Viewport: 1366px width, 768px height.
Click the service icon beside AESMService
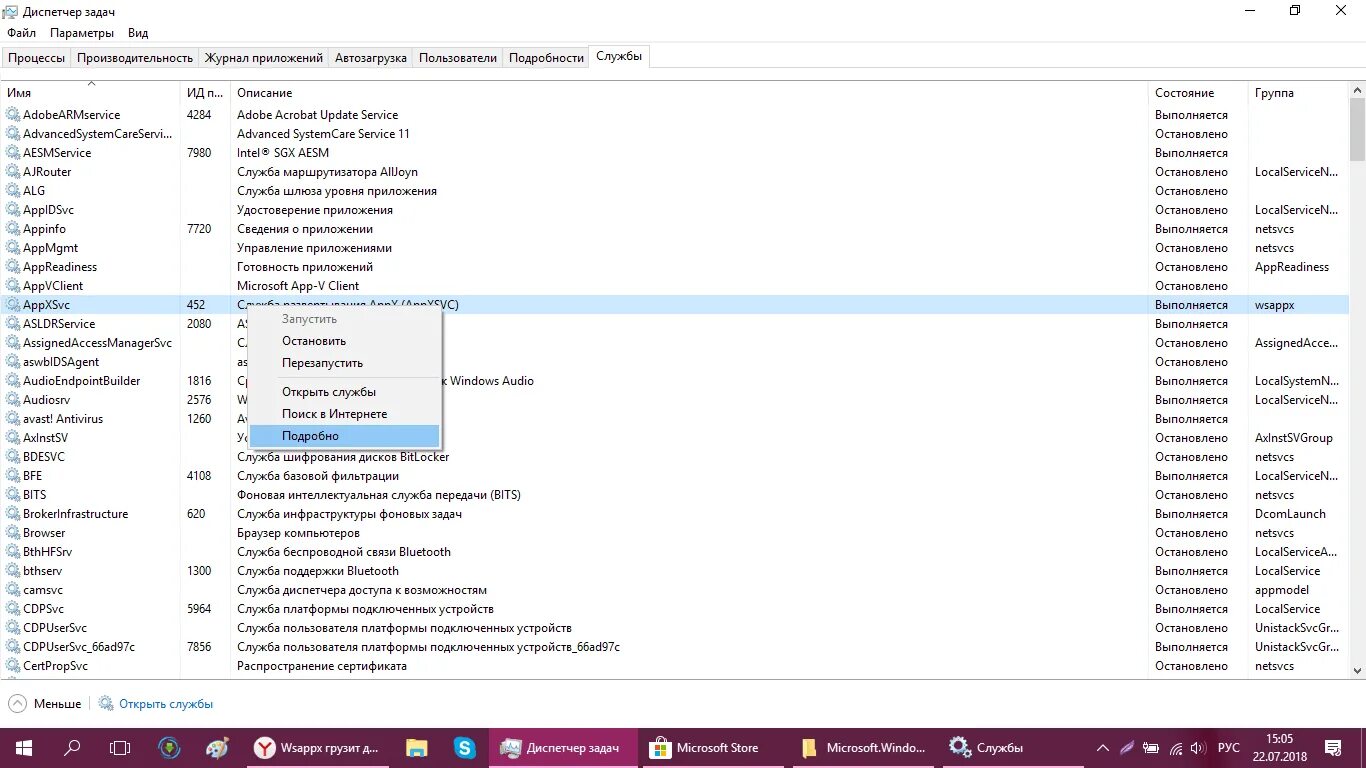coord(13,153)
